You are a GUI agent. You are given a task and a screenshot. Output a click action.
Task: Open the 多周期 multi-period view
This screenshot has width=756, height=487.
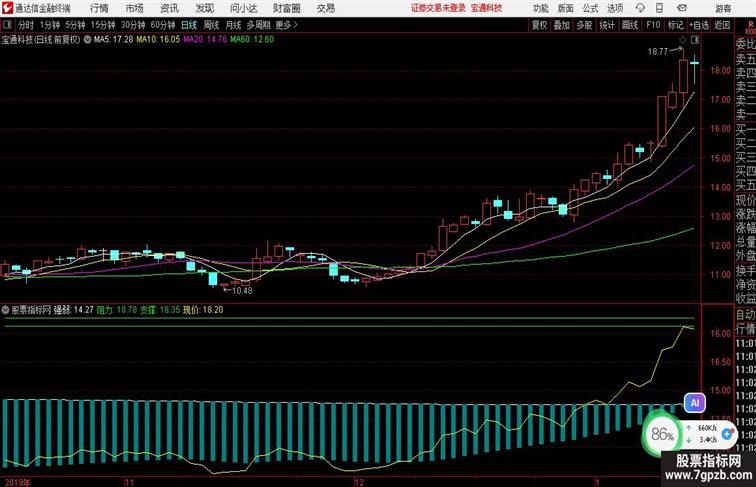tap(258, 25)
